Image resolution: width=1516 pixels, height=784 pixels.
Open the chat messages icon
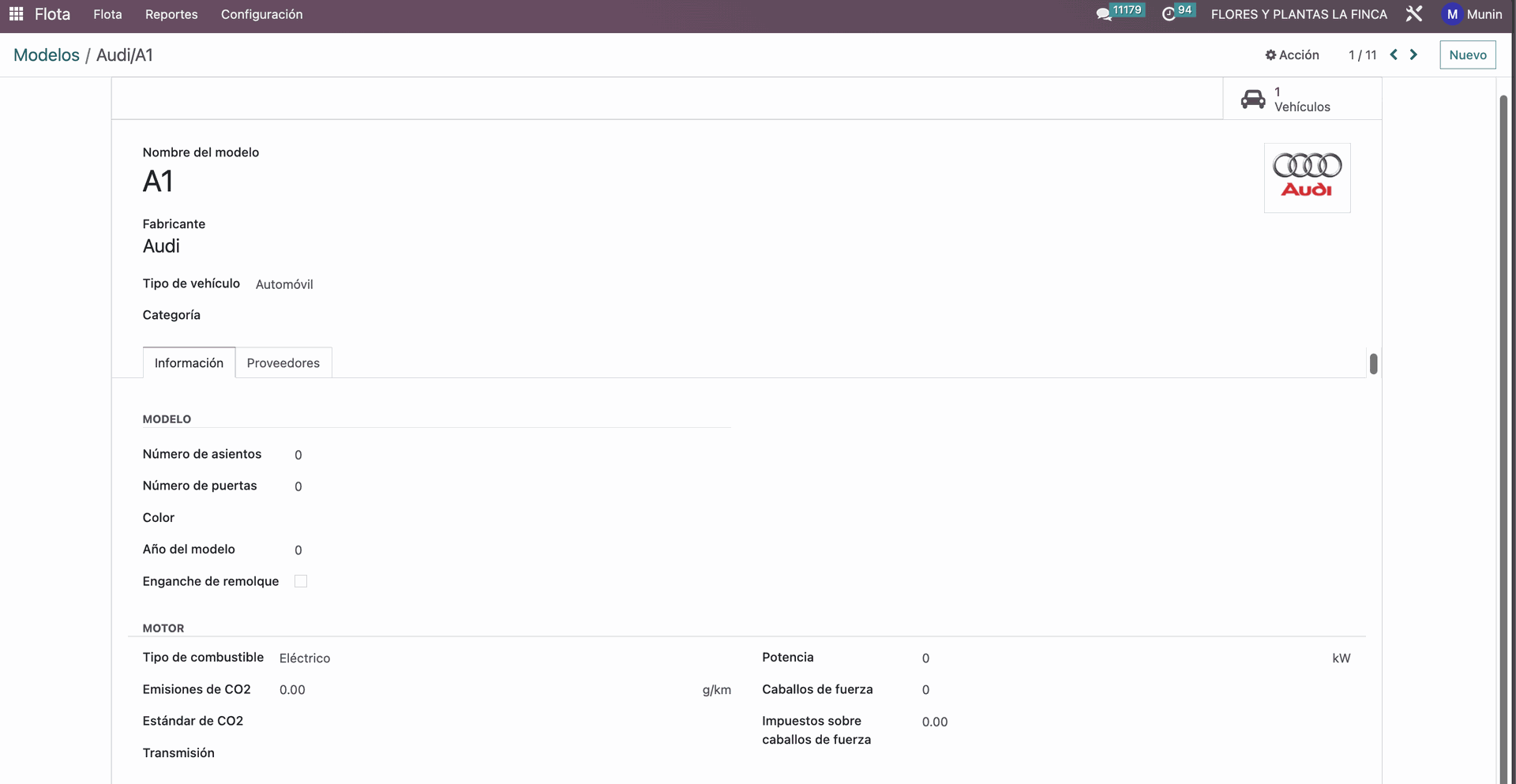[x=1104, y=14]
